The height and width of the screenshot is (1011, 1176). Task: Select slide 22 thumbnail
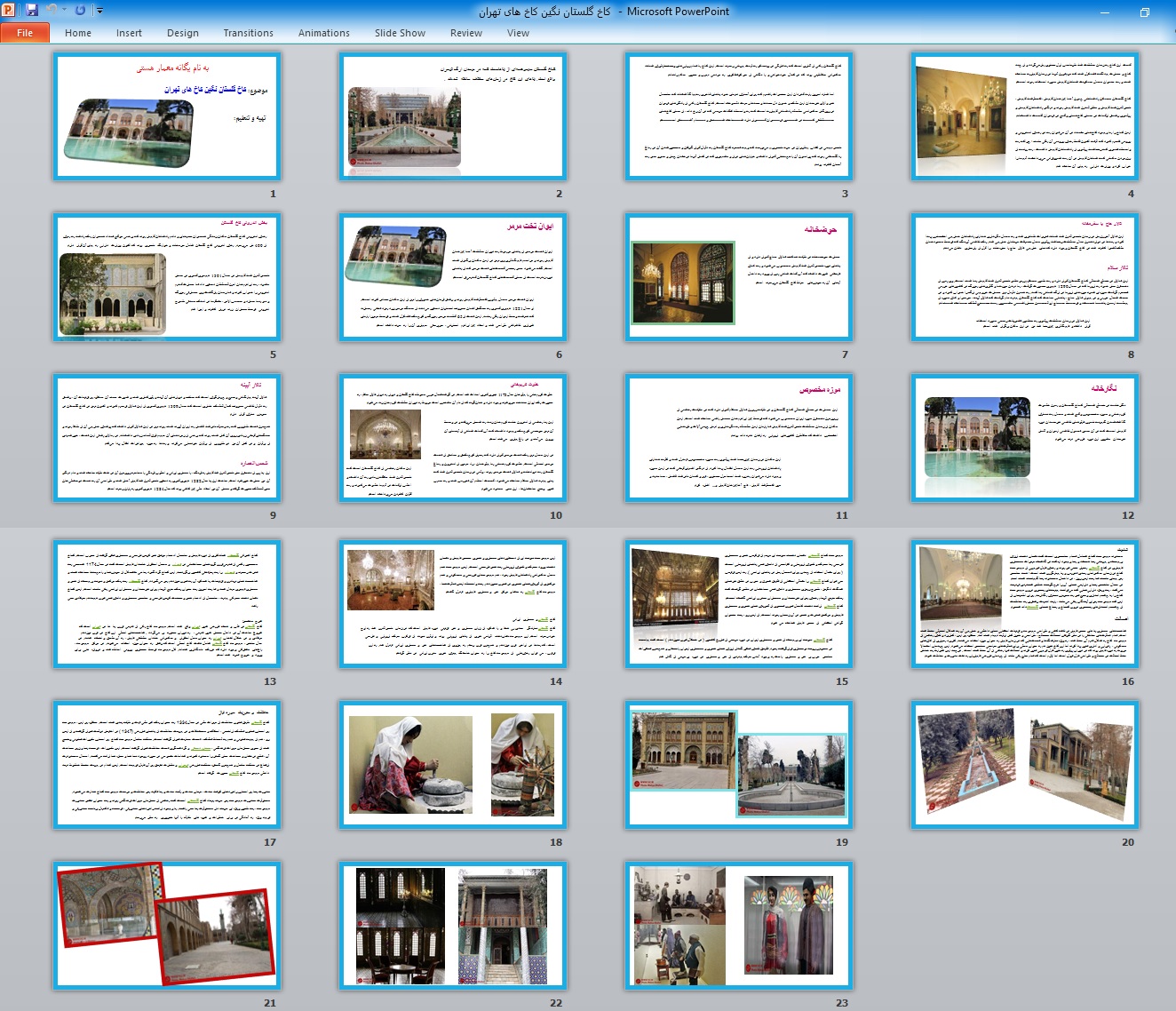453,926
